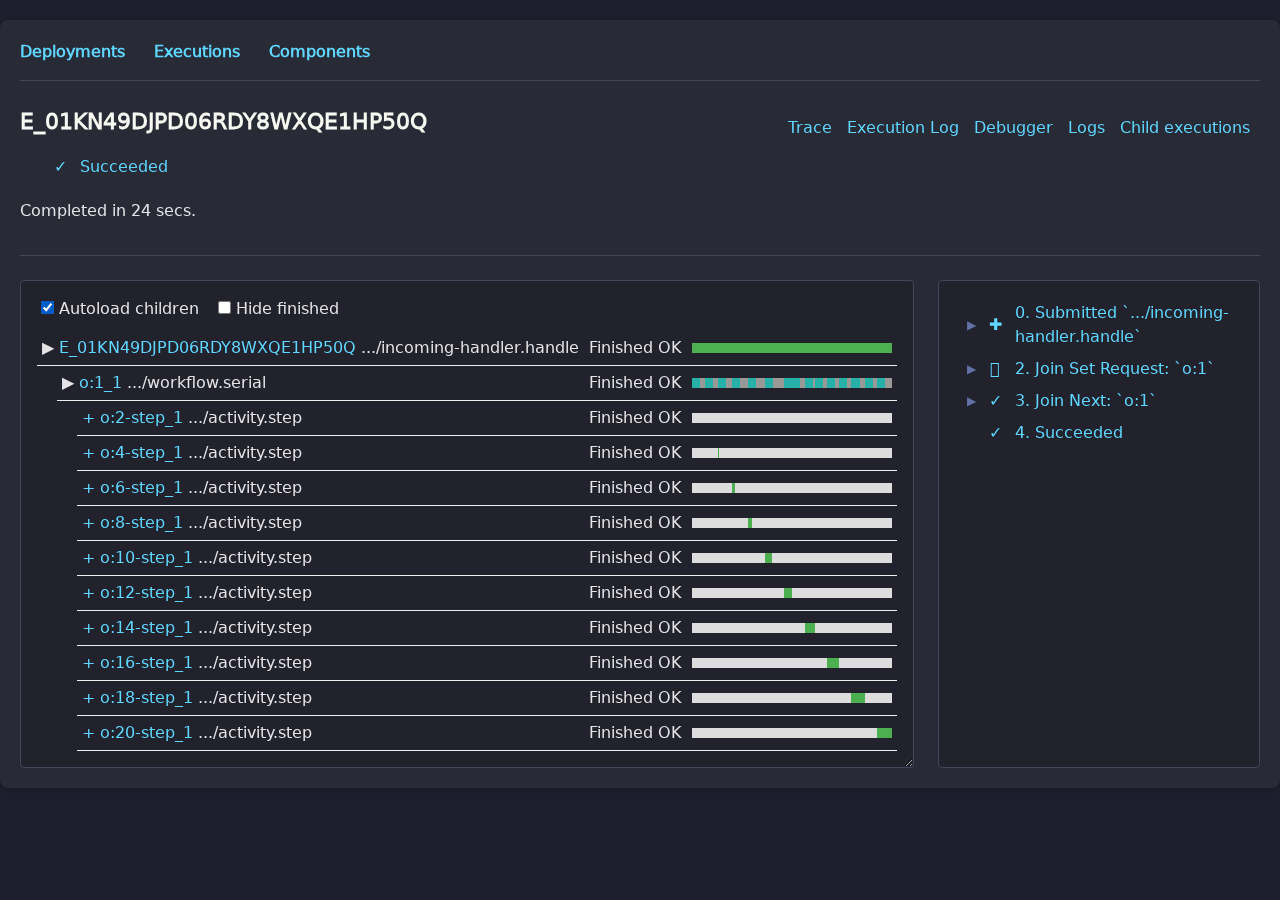Click the Succeeded status under the execution ID
This screenshot has height=900, width=1280.
tap(124, 166)
